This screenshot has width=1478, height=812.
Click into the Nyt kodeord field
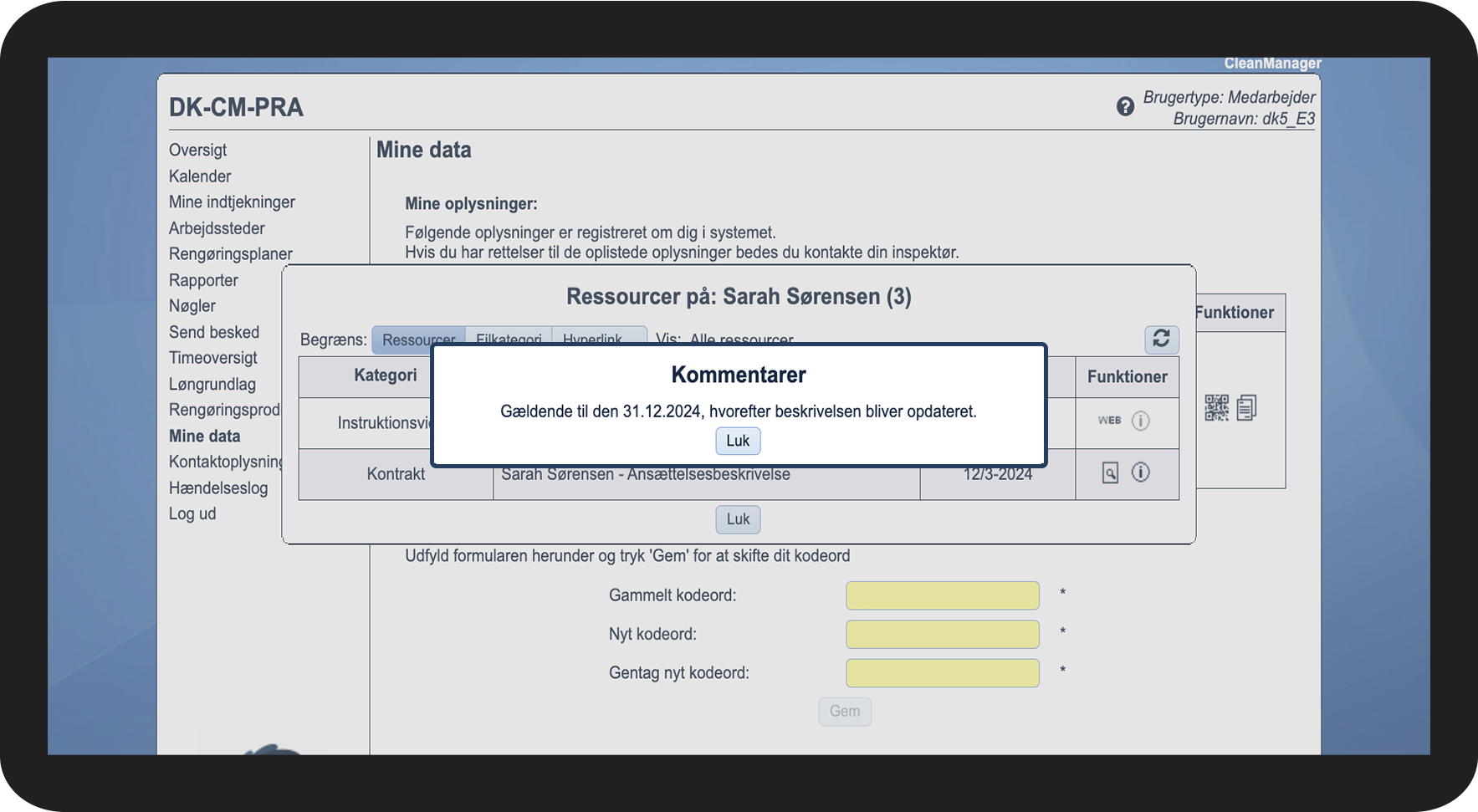942,635
